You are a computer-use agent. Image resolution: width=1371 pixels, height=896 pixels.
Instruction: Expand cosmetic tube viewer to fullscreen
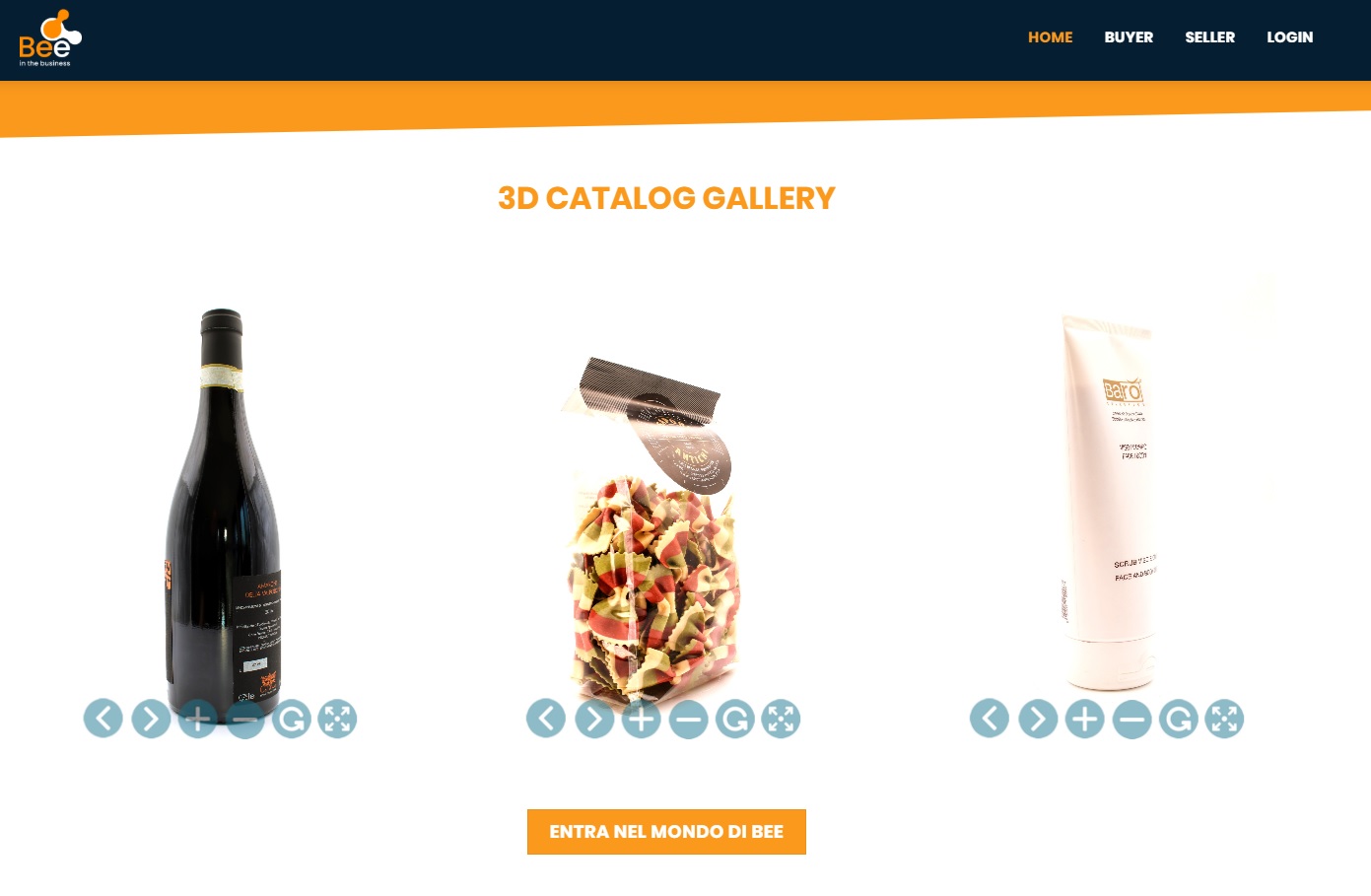(1225, 719)
